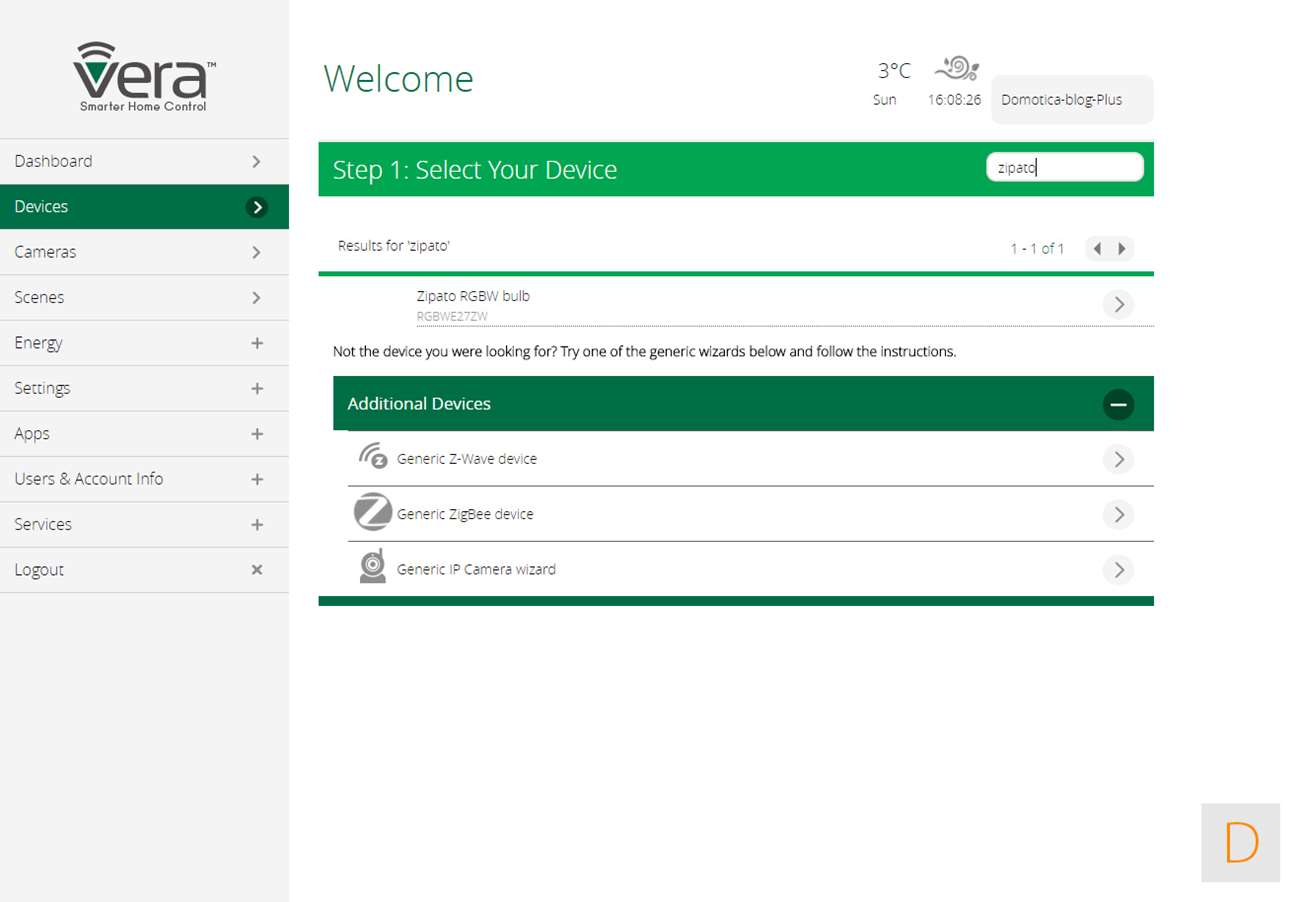
Task: Click the IP camera icon
Action: point(372,567)
